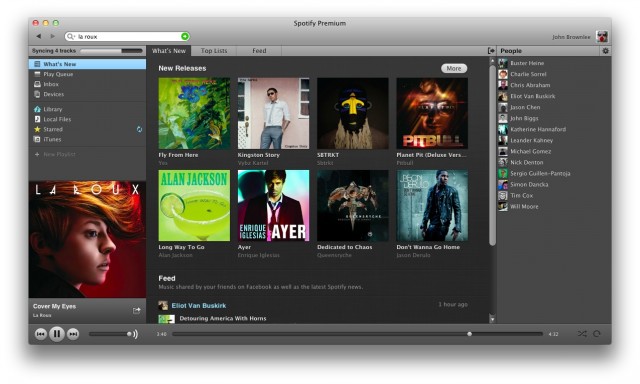Skip to next track
Image resolution: width=640 pixels, height=384 pixels.
[73, 334]
